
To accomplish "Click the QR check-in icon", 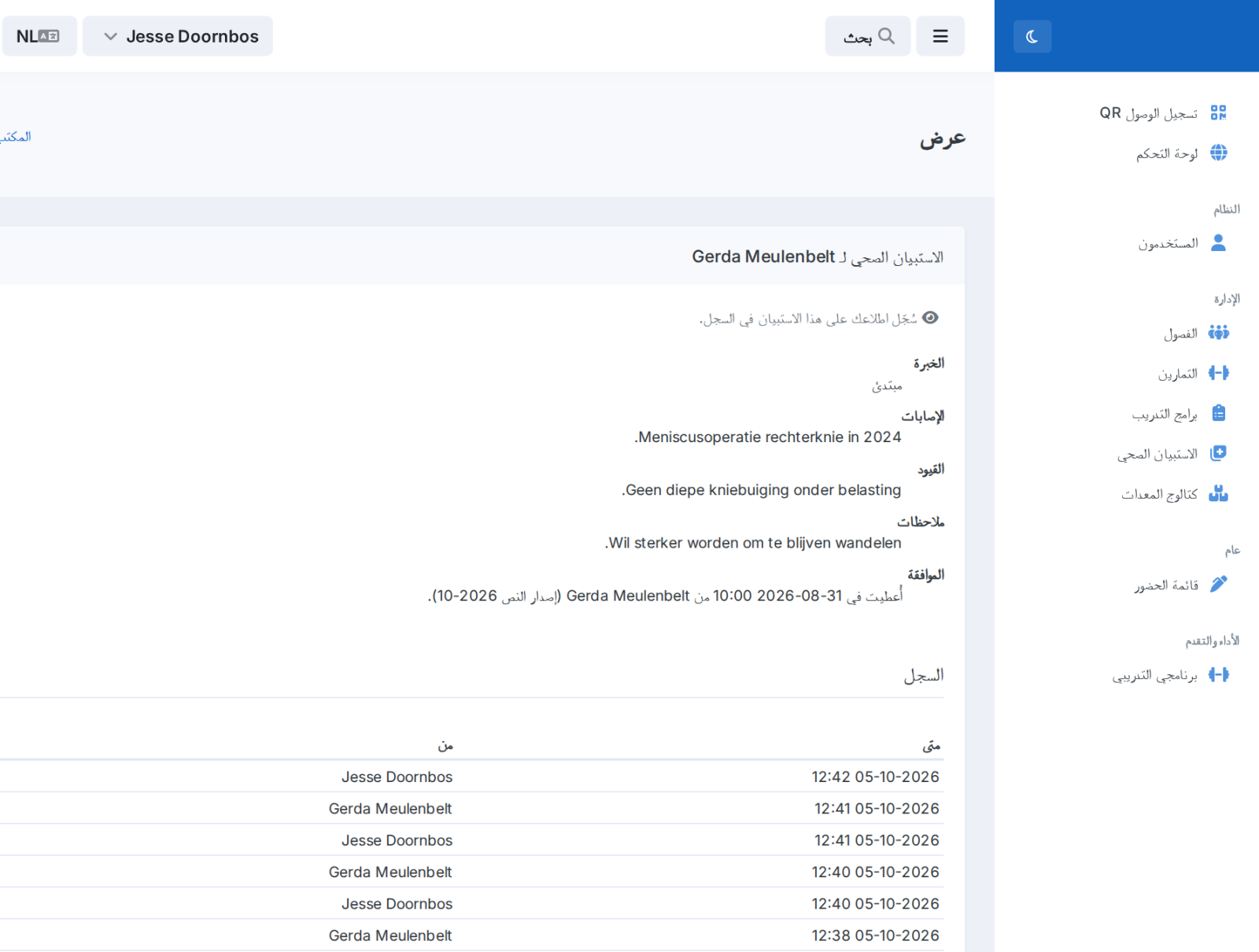I will (x=1218, y=113).
